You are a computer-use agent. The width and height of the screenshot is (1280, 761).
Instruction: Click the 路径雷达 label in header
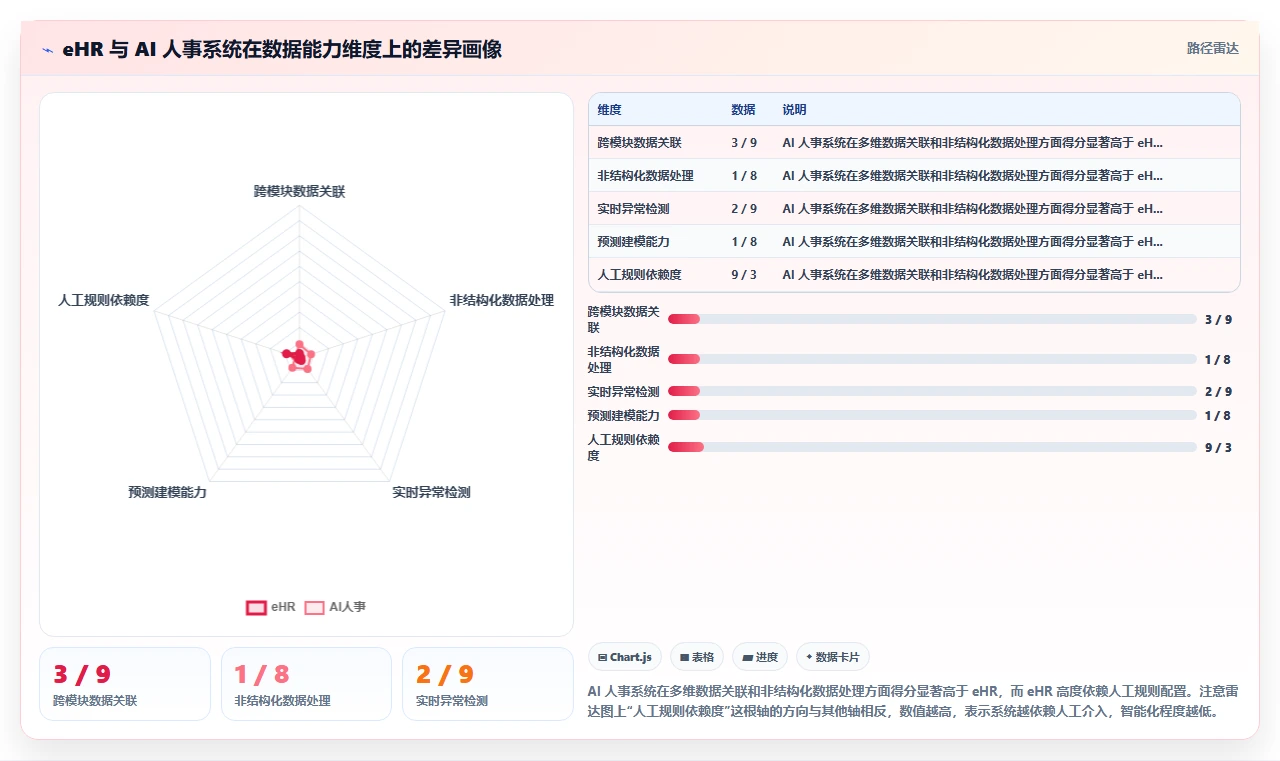tap(1213, 48)
